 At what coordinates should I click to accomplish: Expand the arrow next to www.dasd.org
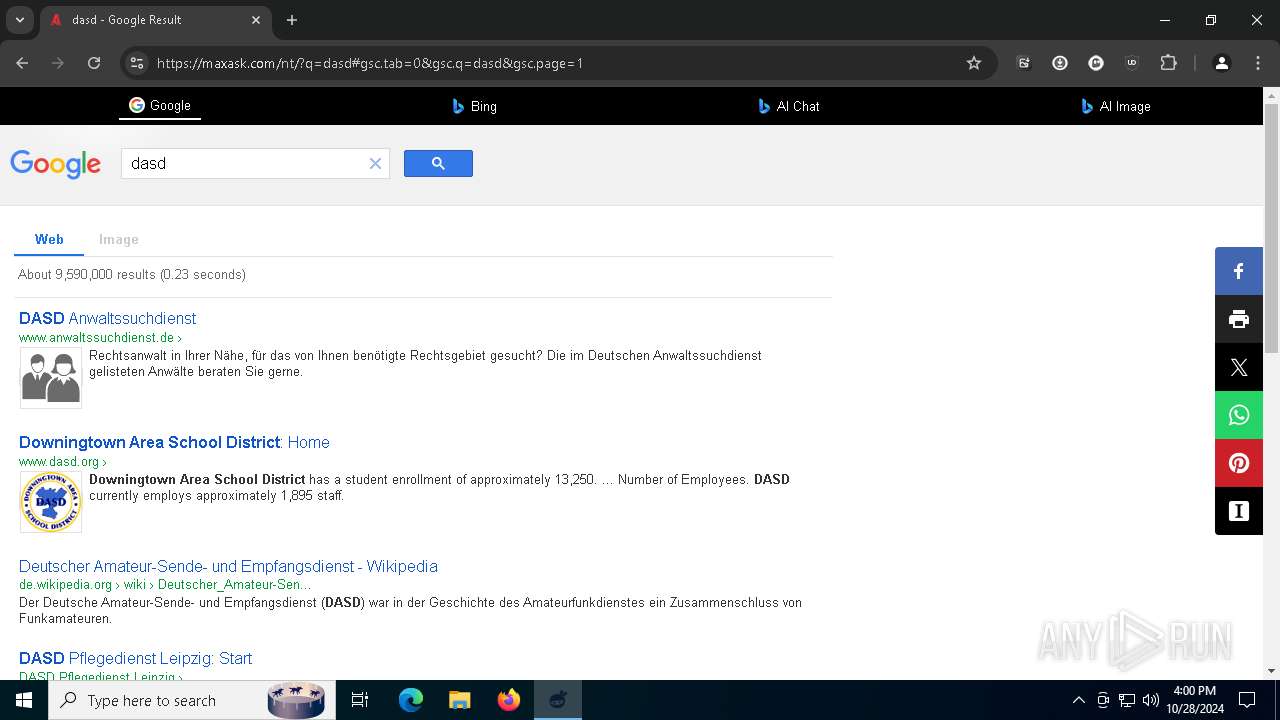(104, 462)
